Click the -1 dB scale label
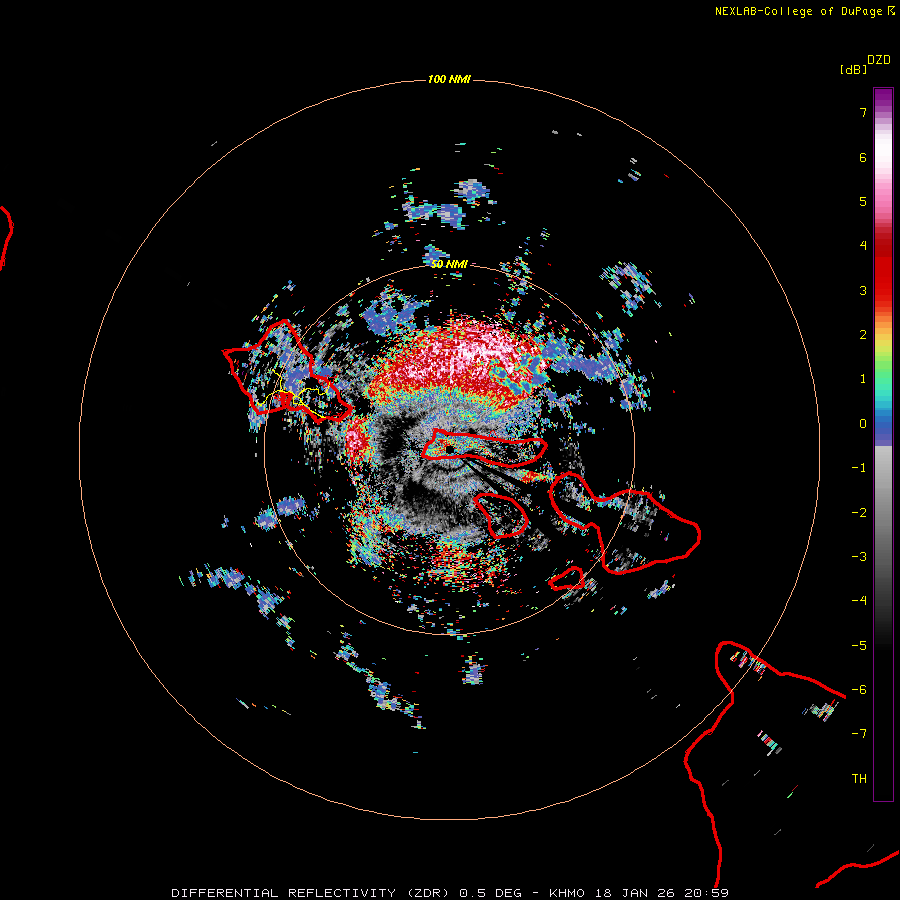This screenshot has width=900, height=900. pyautogui.click(x=859, y=468)
